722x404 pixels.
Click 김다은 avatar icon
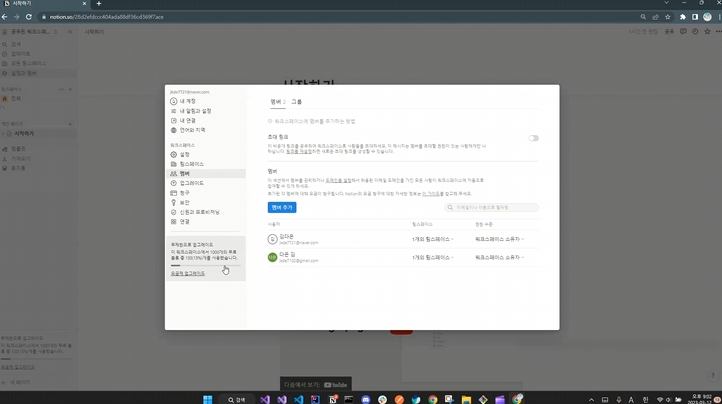273,239
